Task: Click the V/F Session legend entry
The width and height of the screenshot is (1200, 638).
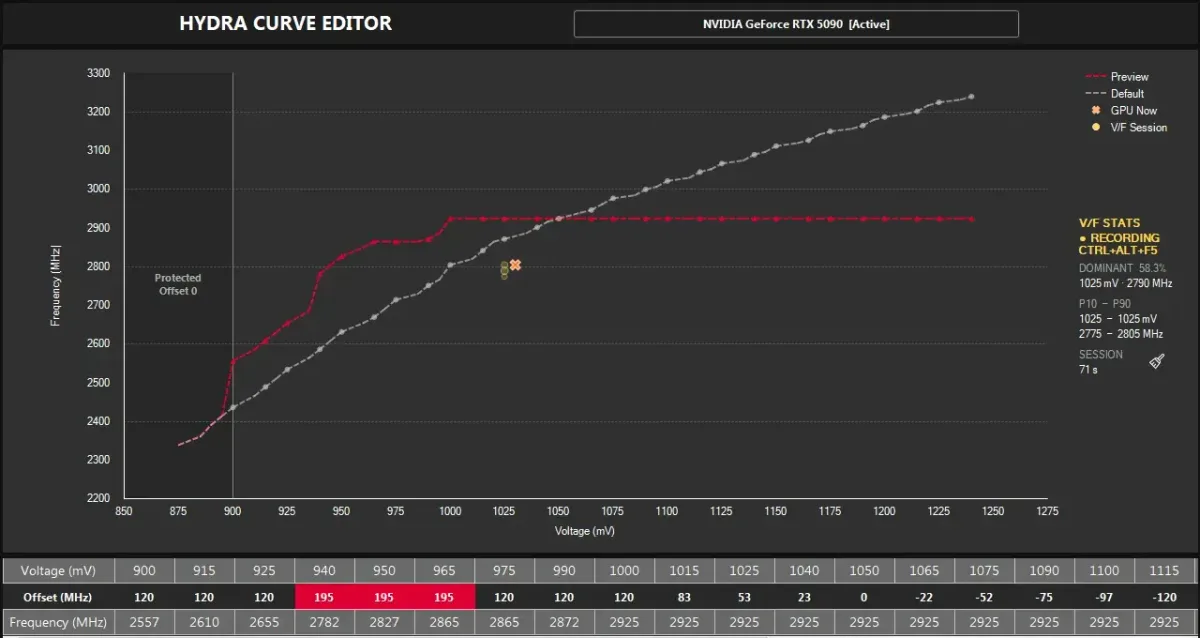Action: (x=1131, y=127)
